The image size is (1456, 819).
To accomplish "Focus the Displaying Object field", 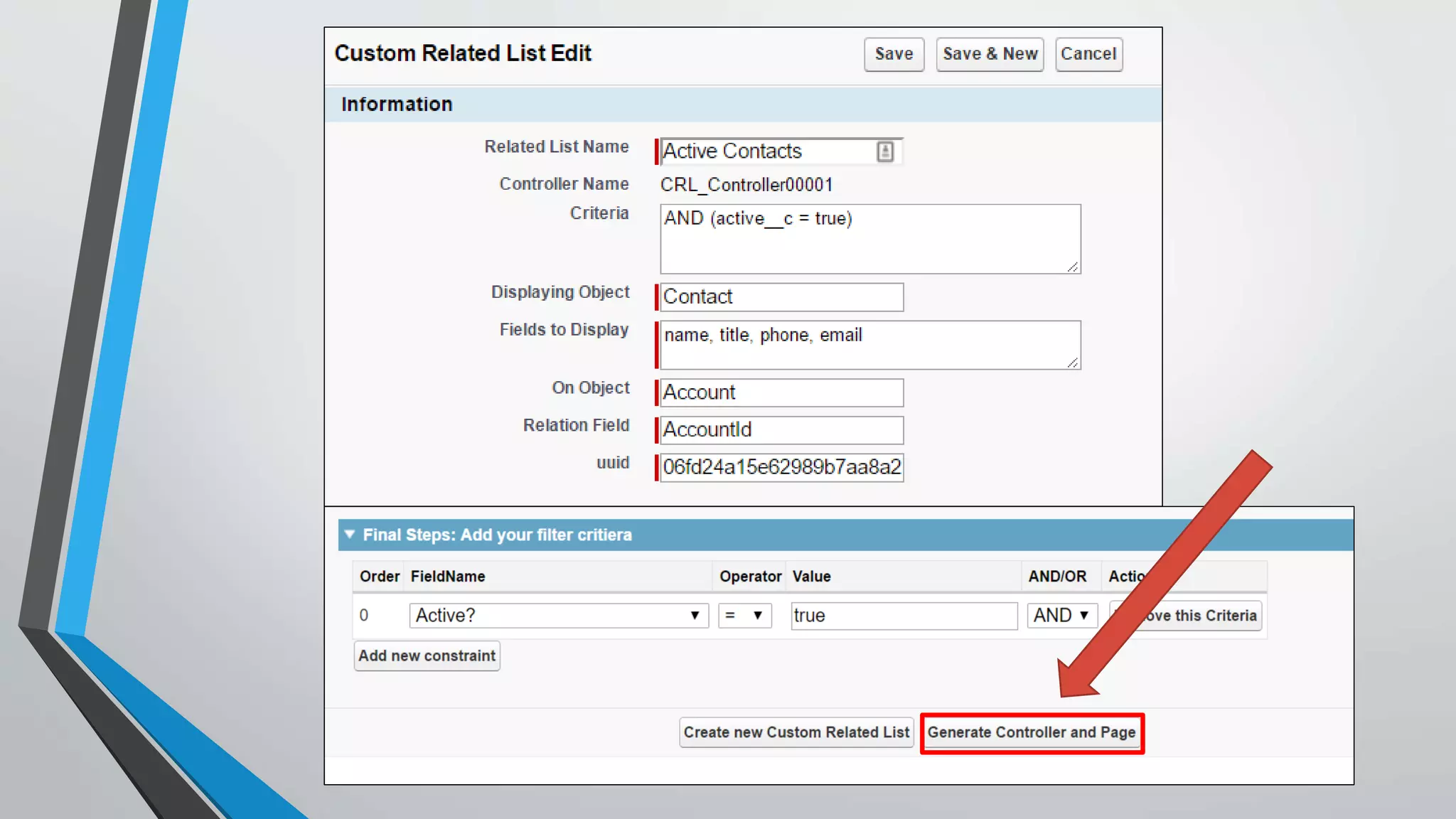I will (x=781, y=297).
